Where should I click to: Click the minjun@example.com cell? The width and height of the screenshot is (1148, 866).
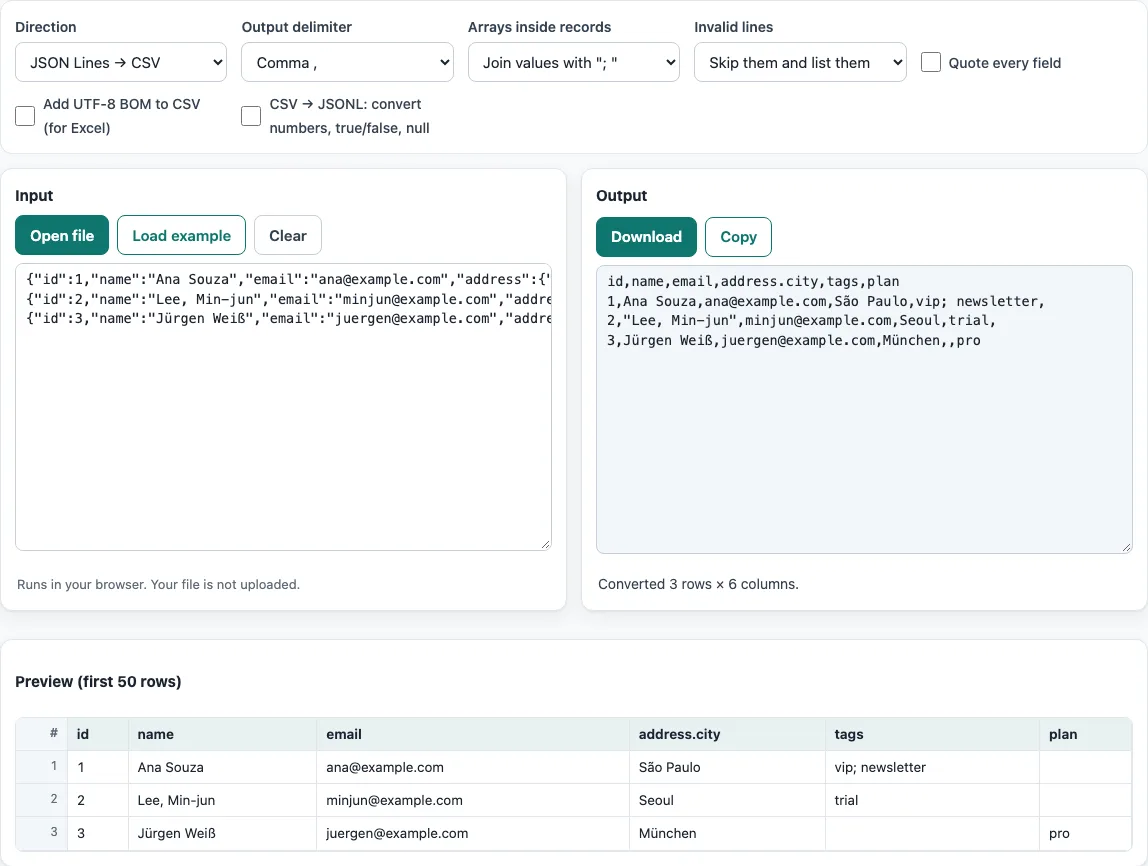pos(473,800)
